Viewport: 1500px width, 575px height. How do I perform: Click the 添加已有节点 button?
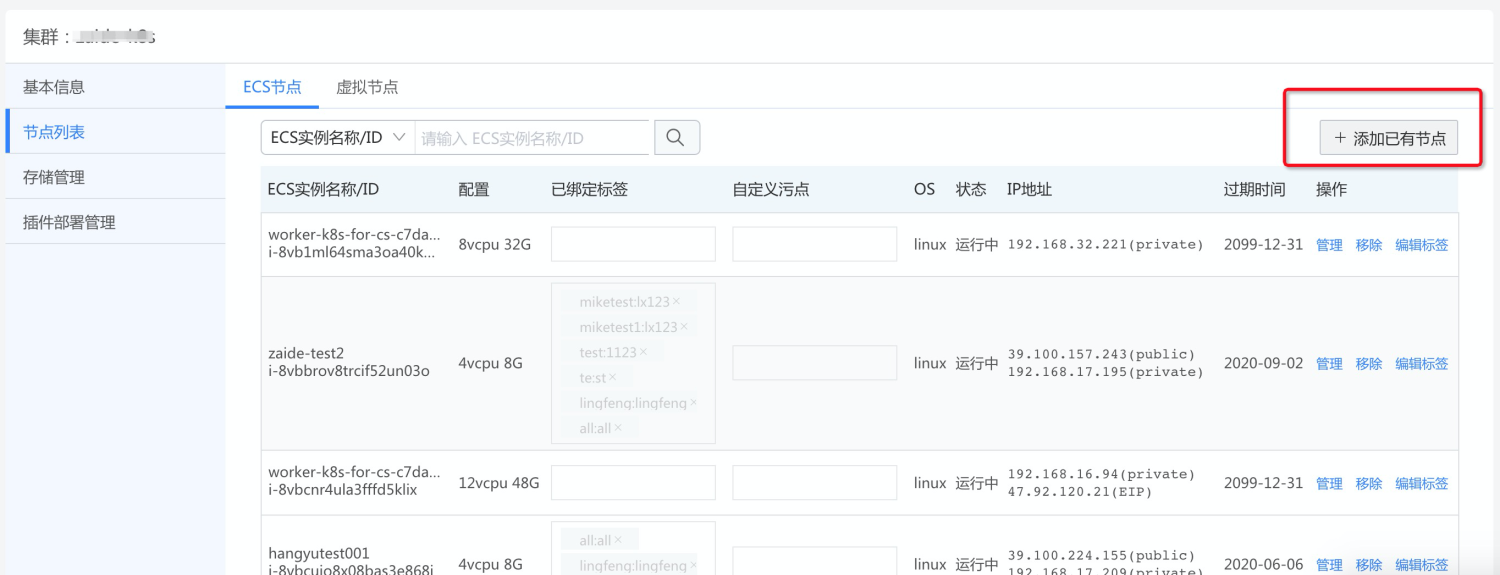(1389, 138)
